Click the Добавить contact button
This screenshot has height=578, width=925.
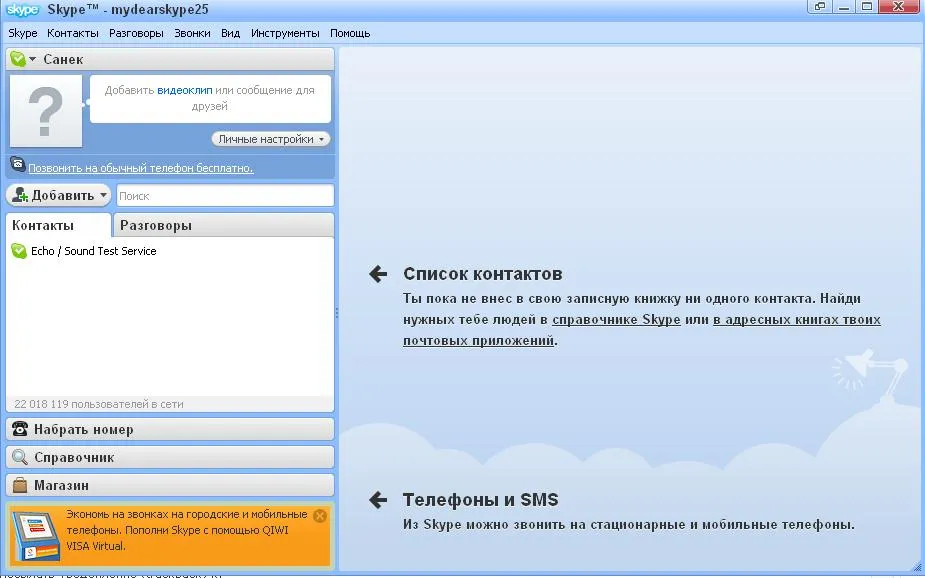pos(58,195)
